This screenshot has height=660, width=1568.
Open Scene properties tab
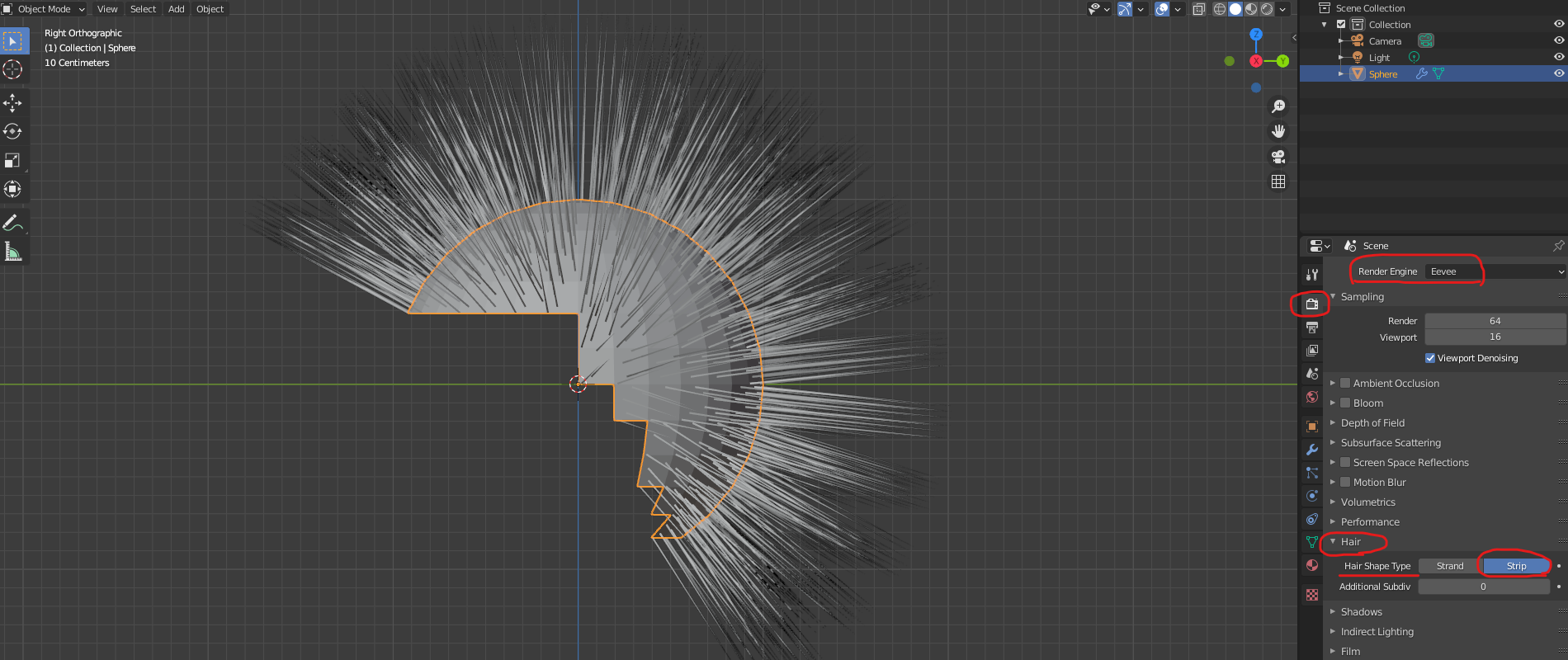tap(1312, 374)
